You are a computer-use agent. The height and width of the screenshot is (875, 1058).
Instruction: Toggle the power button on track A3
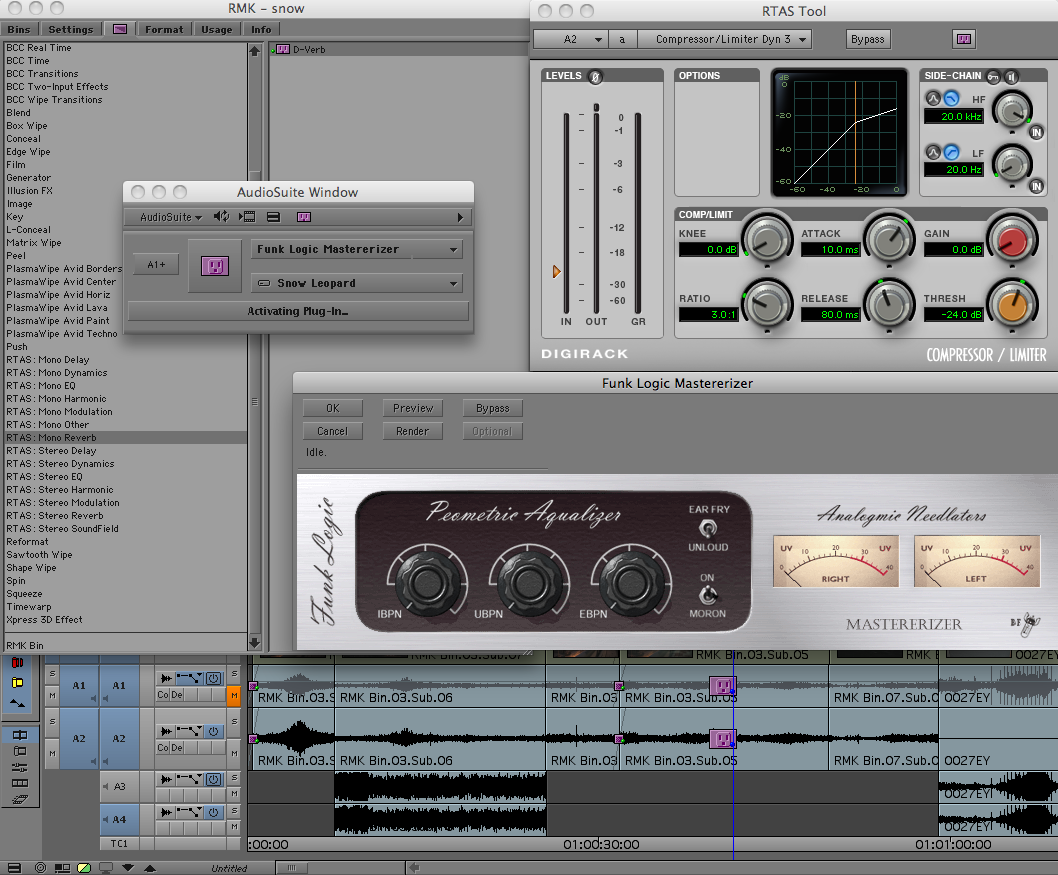(x=214, y=779)
